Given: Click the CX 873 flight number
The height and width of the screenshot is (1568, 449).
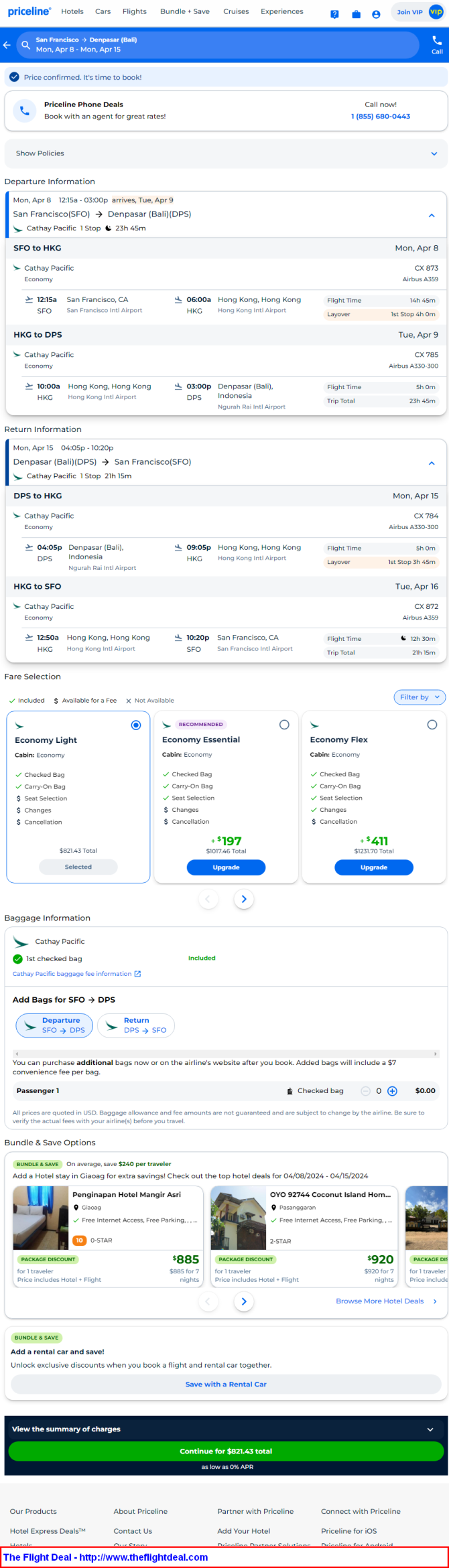Looking at the screenshot, I should tap(426, 268).
